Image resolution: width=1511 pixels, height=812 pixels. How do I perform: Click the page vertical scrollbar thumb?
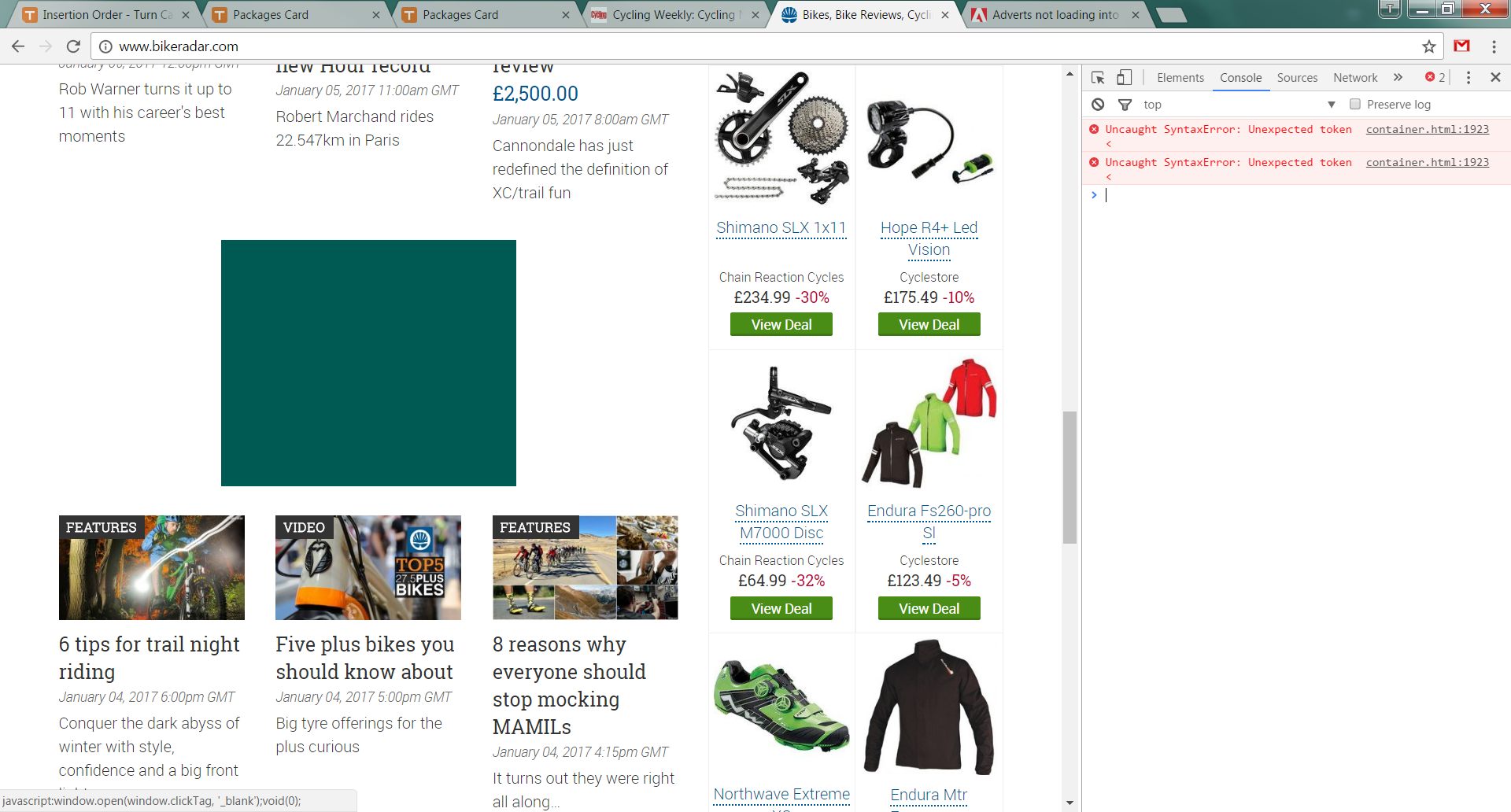point(1070,477)
